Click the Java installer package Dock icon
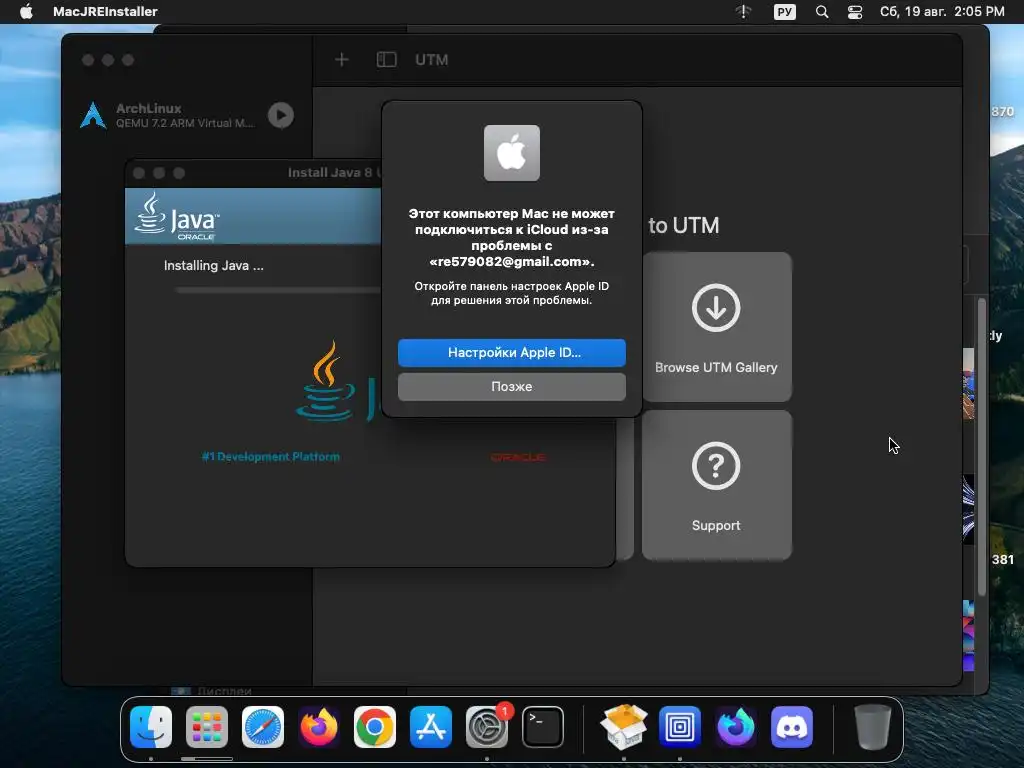The height and width of the screenshot is (768, 1024). point(624,727)
